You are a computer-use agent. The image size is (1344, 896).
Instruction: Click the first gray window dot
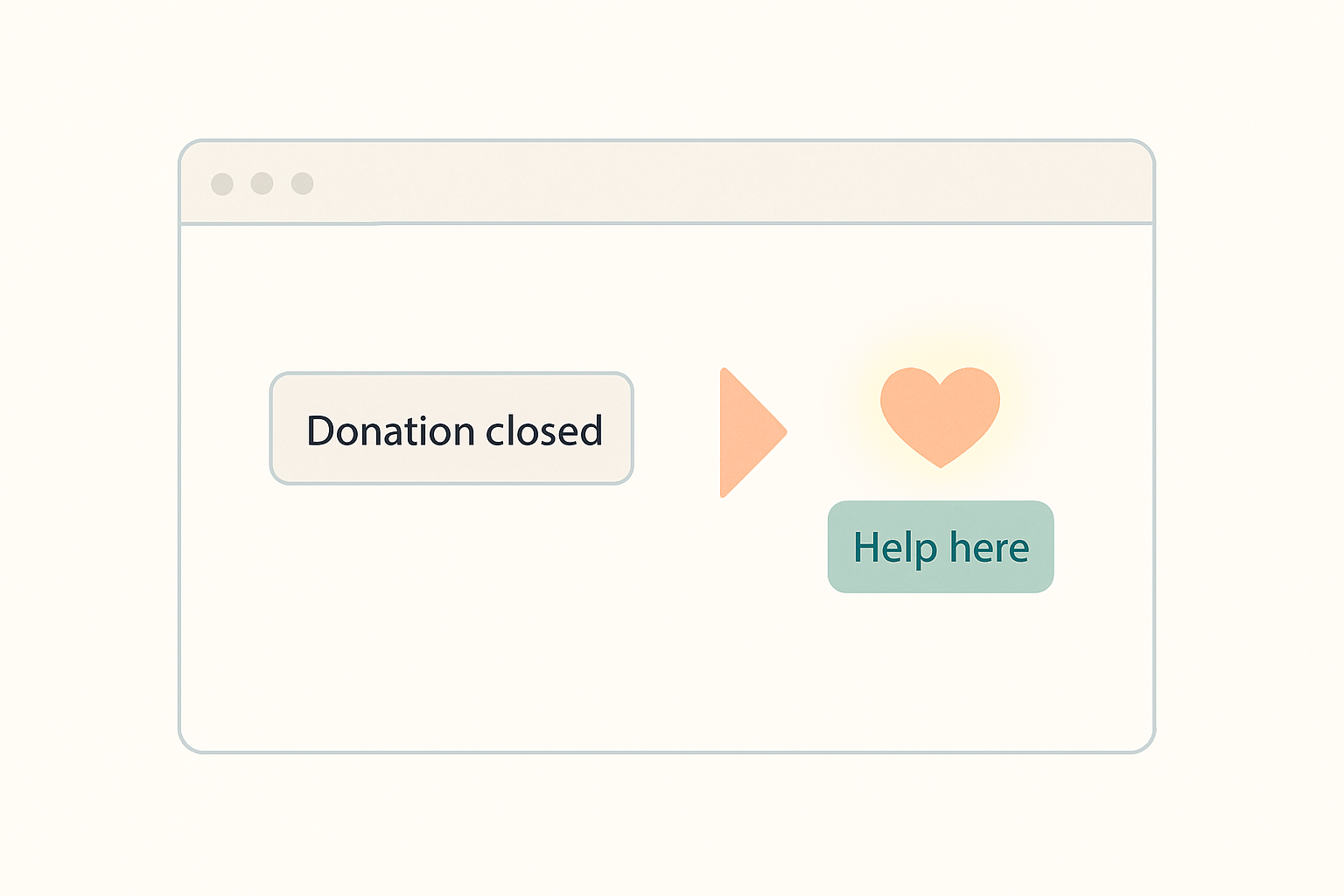[x=222, y=184]
